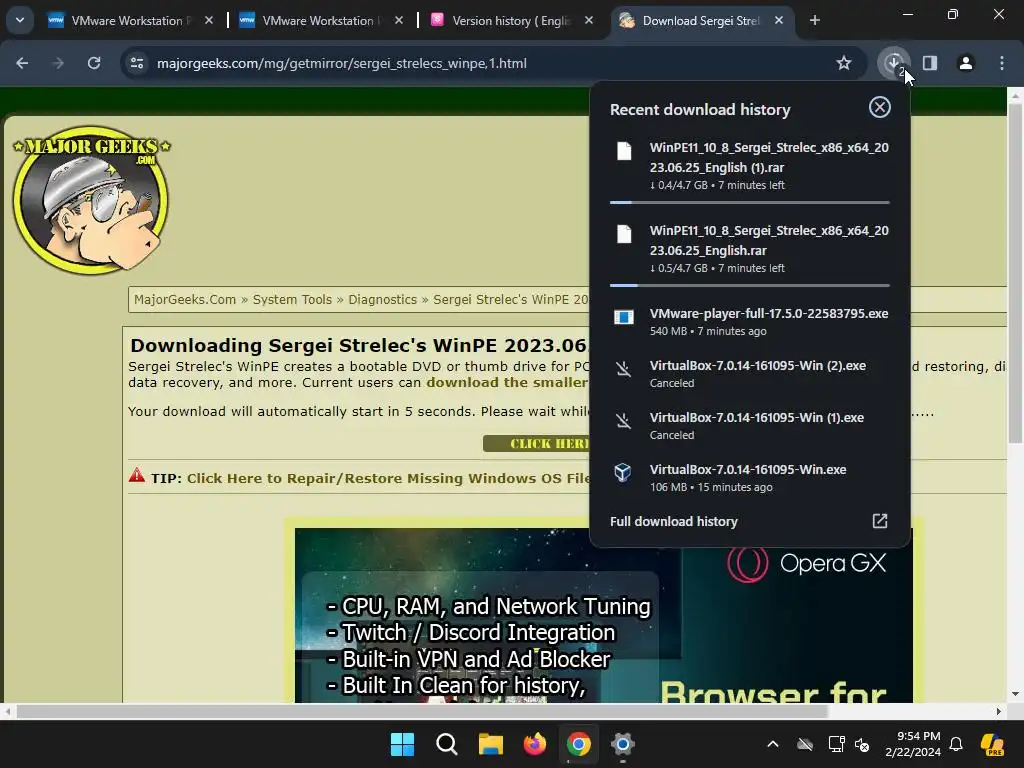Screen dimensions: 1024x768
Task: Click the forward navigation arrow
Action: (x=58, y=63)
